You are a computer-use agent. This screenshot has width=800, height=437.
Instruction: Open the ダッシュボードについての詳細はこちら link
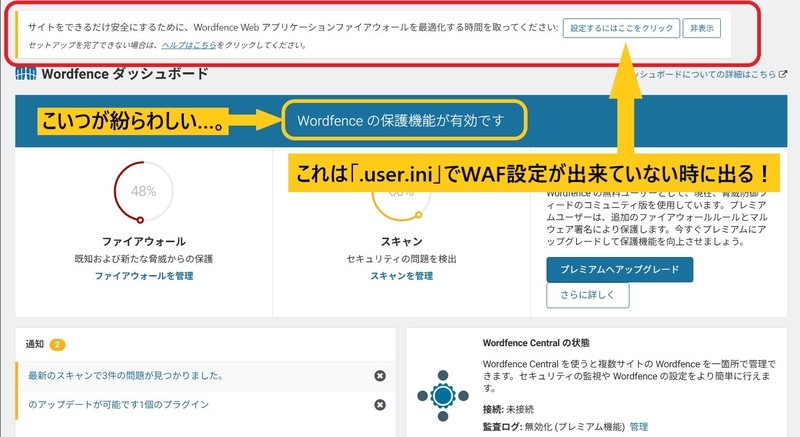[x=703, y=74]
